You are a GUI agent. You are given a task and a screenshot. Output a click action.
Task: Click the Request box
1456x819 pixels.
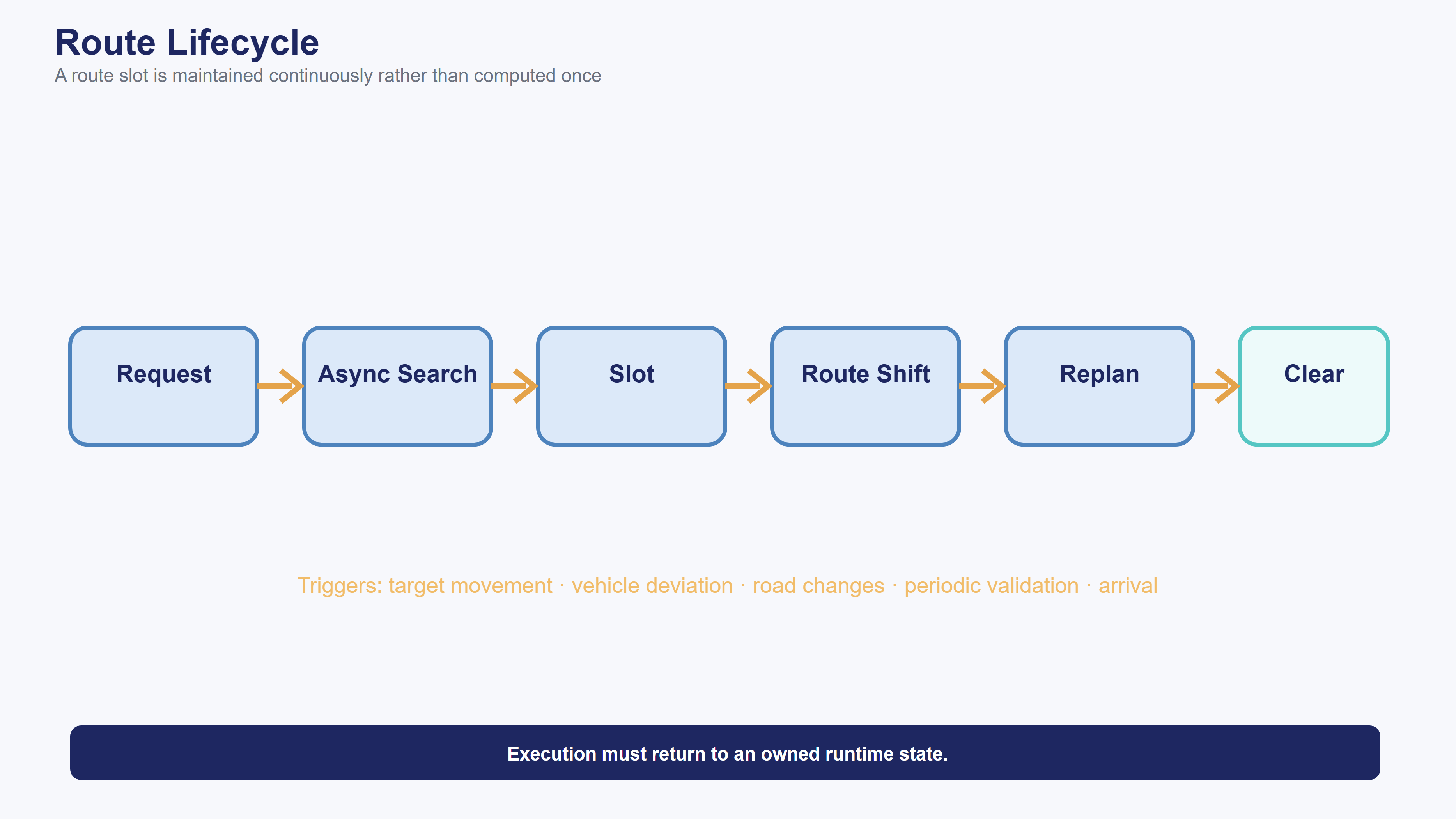[164, 386]
